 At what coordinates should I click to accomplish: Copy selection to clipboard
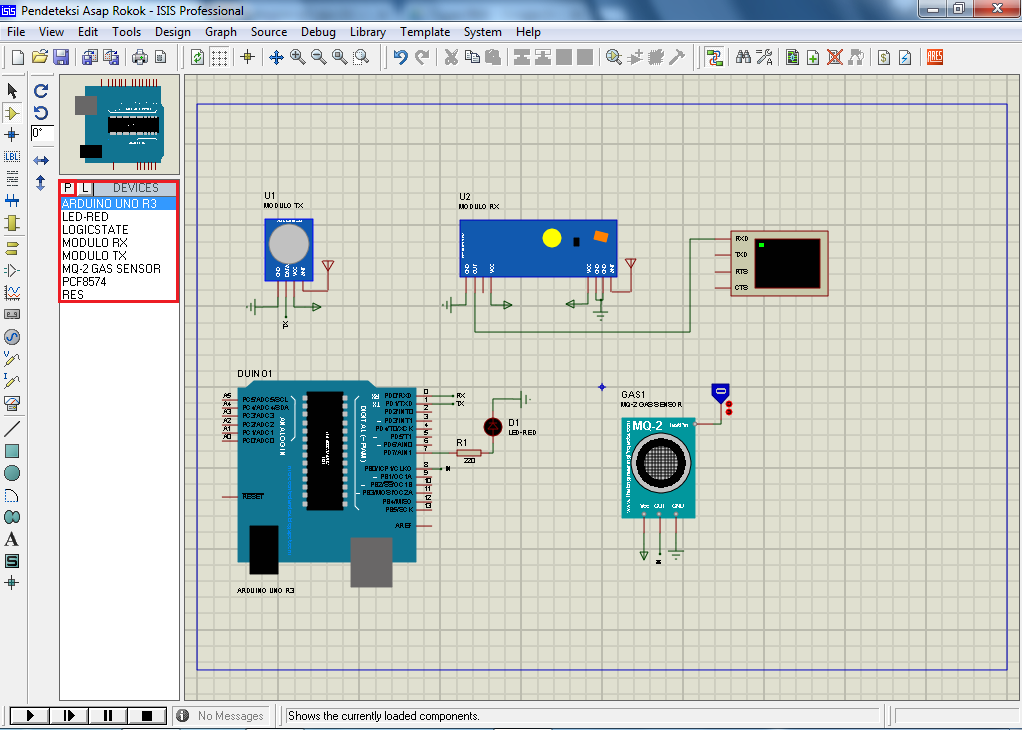click(472, 57)
